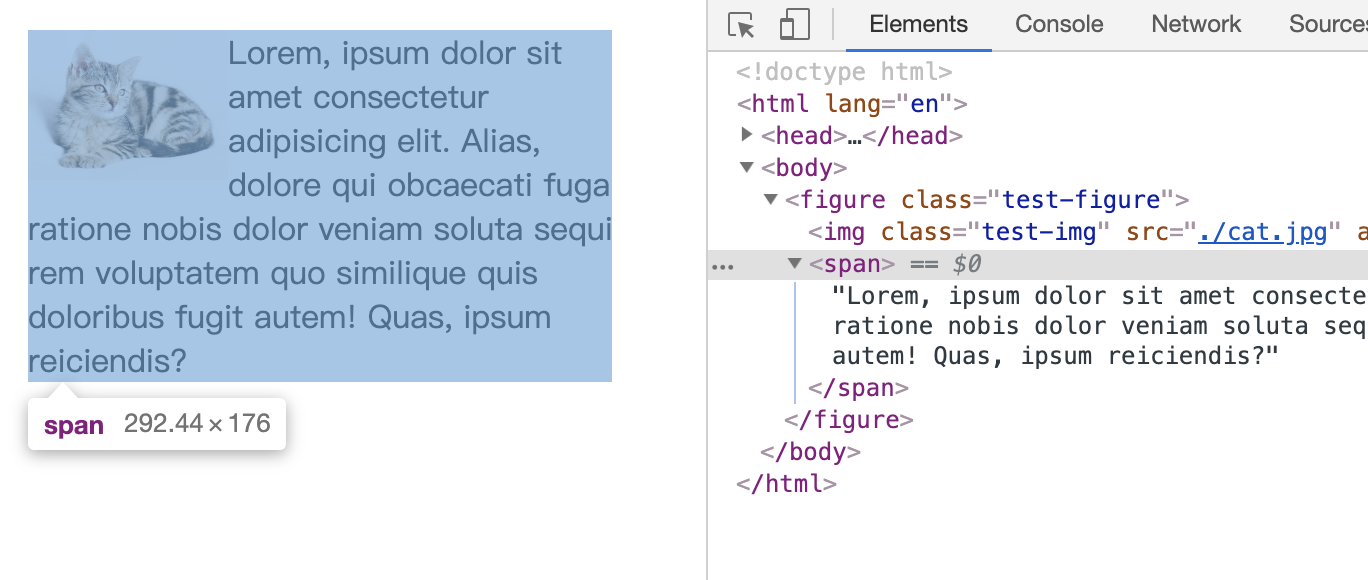Collapse the body element arrow
The width and height of the screenshot is (1368, 580).
[x=747, y=167]
